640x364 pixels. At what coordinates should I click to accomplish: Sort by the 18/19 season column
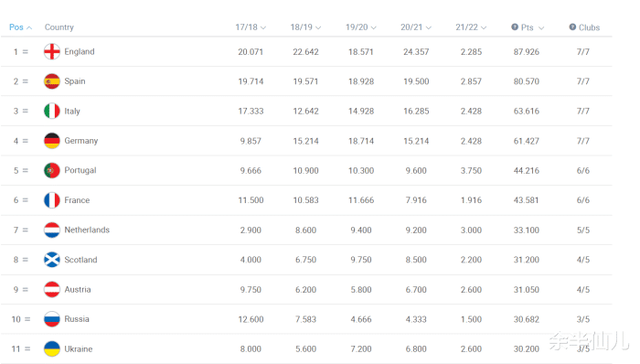click(x=306, y=27)
